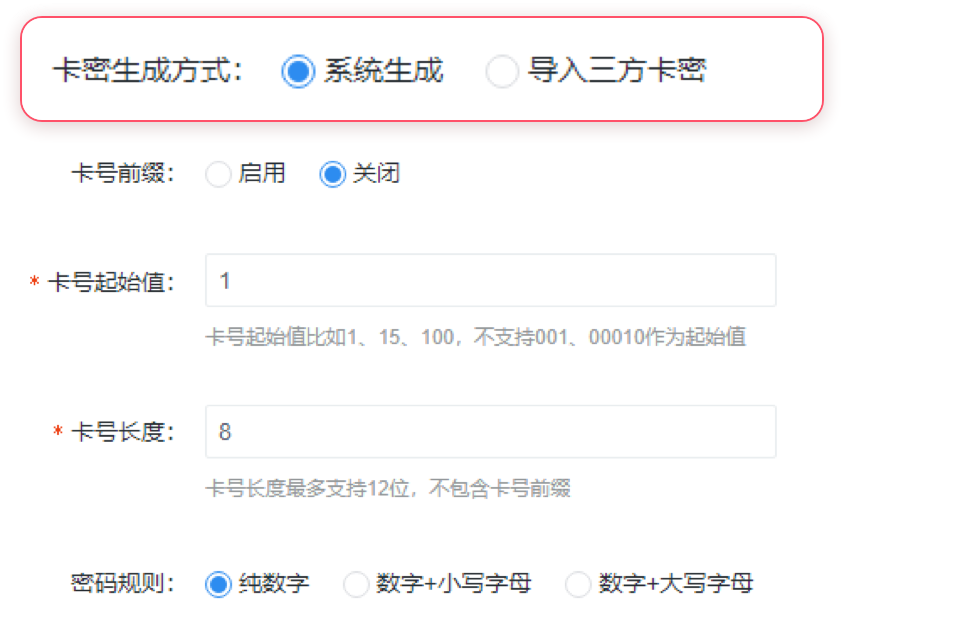
Task: Click the 卡号长度 field label
Action: [x=122, y=432]
